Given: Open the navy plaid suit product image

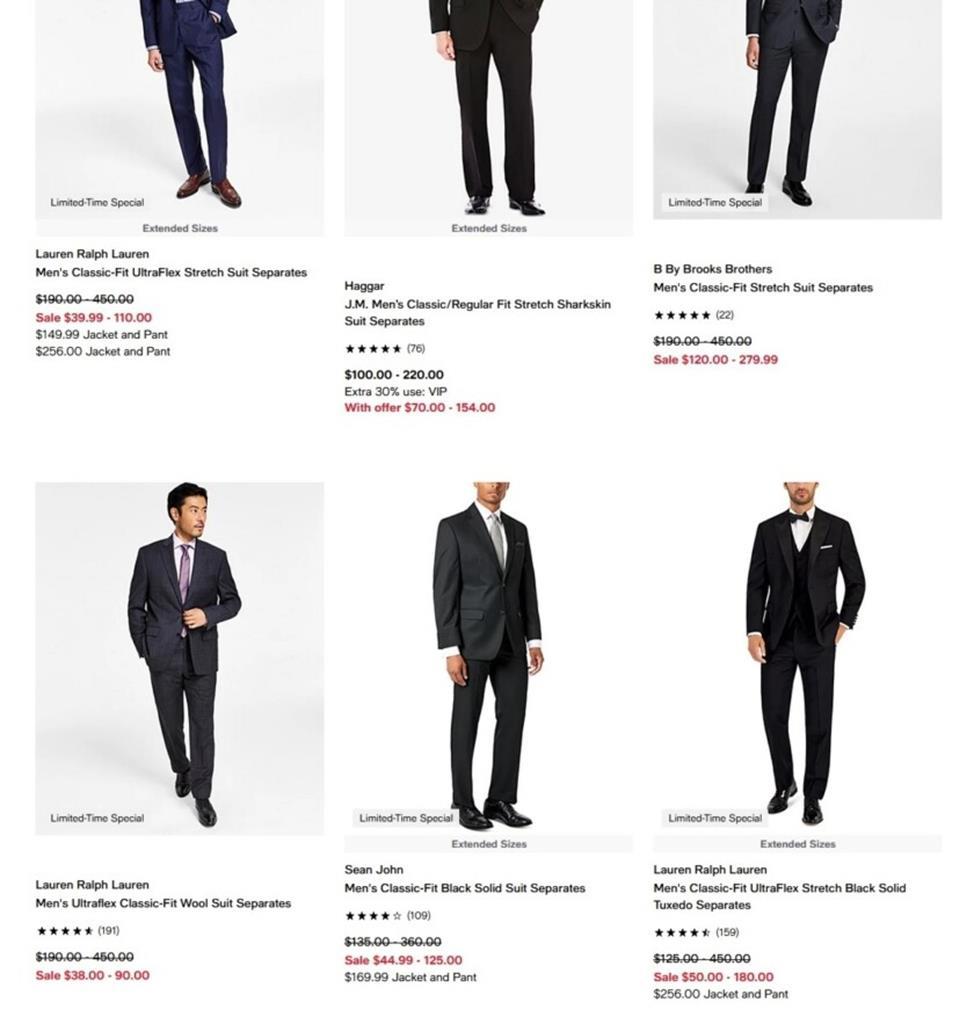Looking at the screenshot, I should tap(180, 100).
